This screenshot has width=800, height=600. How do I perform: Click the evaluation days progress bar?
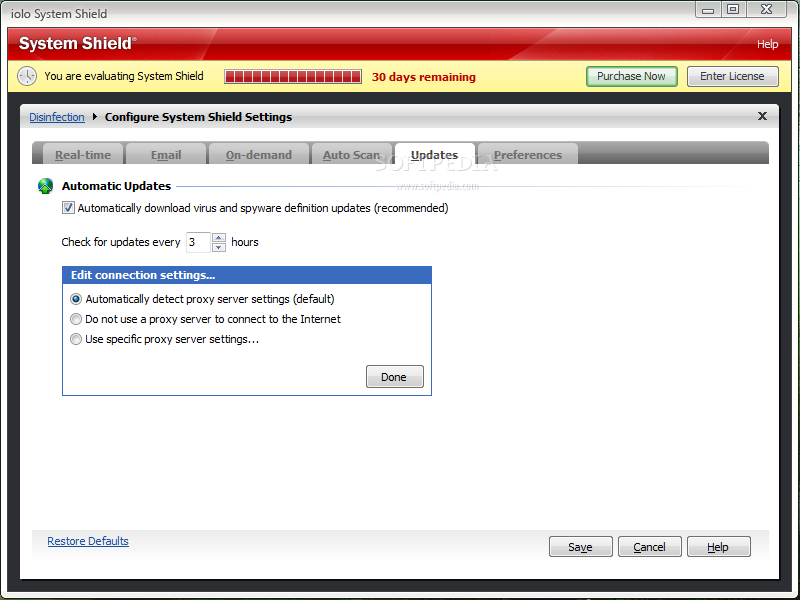[x=293, y=77]
